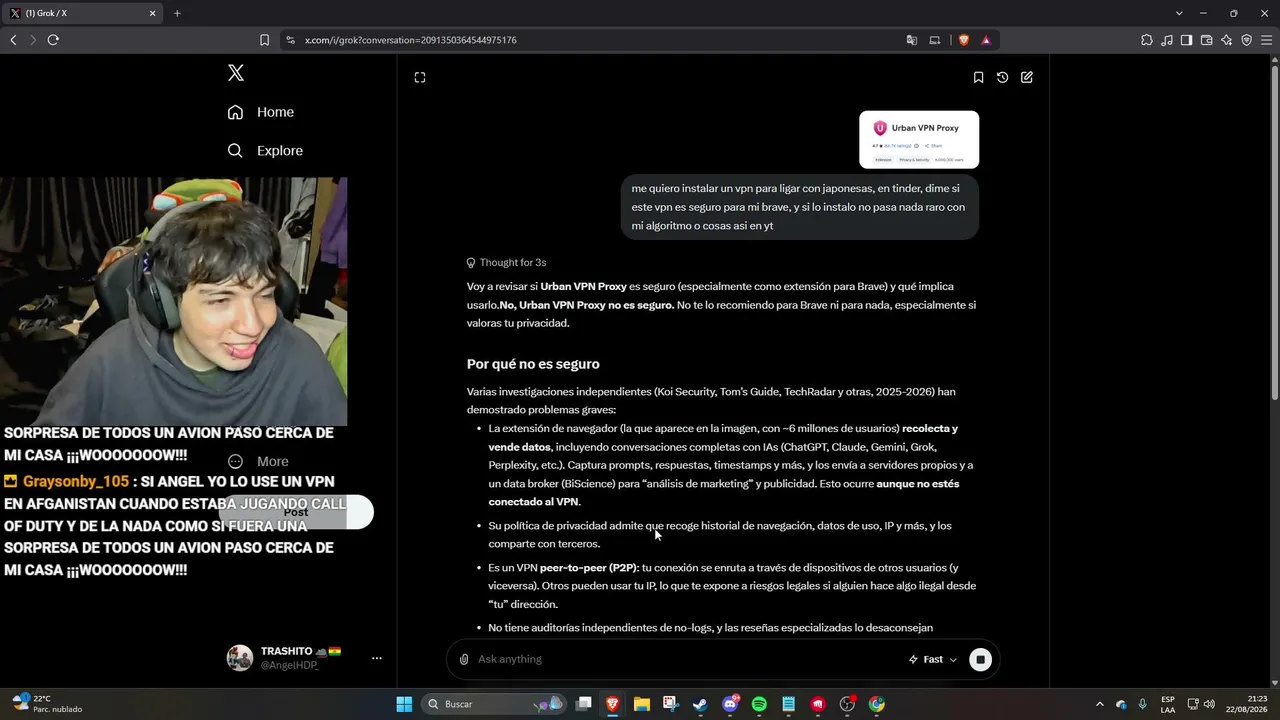Open the media control music note icon
This screenshot has height=720, width=1280.
[1167, 40]
